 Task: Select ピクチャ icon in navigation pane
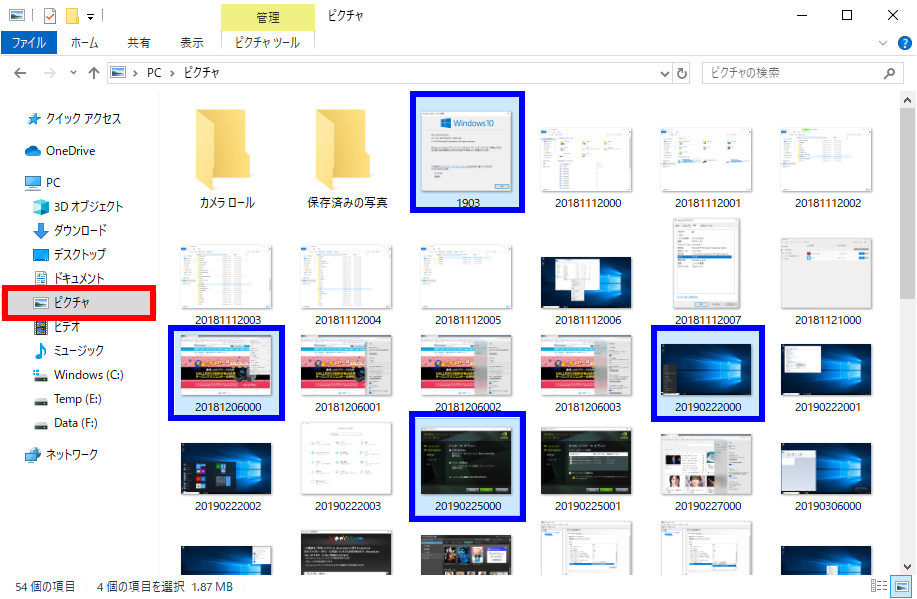(x=41, y=302)
